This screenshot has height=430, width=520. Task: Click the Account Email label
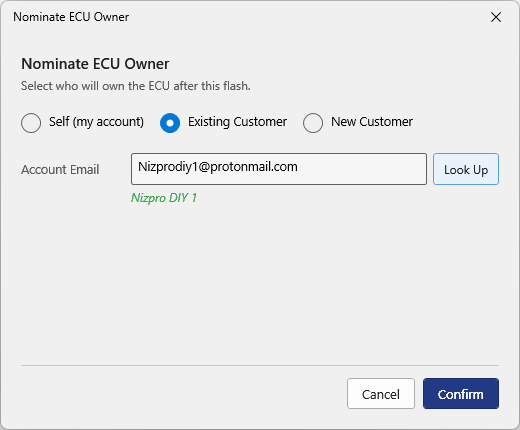tap(60, 170)
